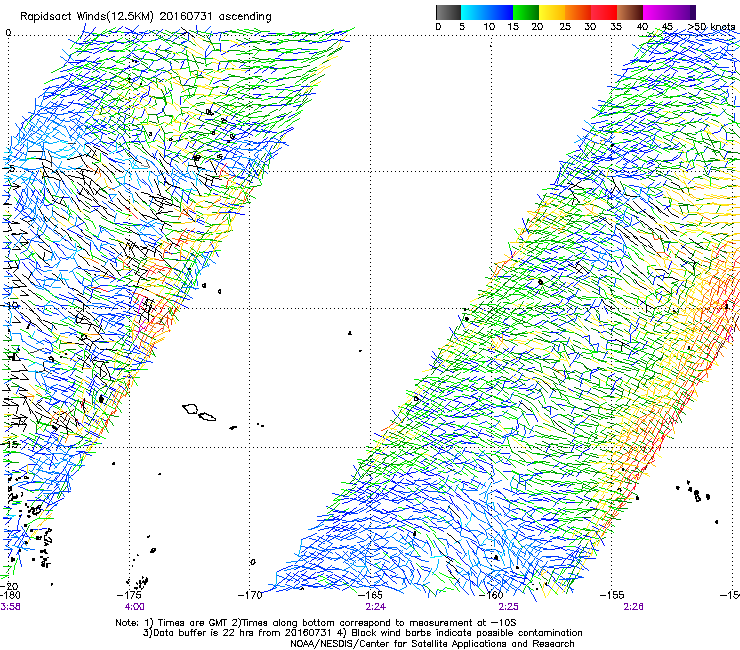Click the '-175' longitude axis label
Image resolution: width=740 pixels, height=650 pixels.
click(131, 595)
